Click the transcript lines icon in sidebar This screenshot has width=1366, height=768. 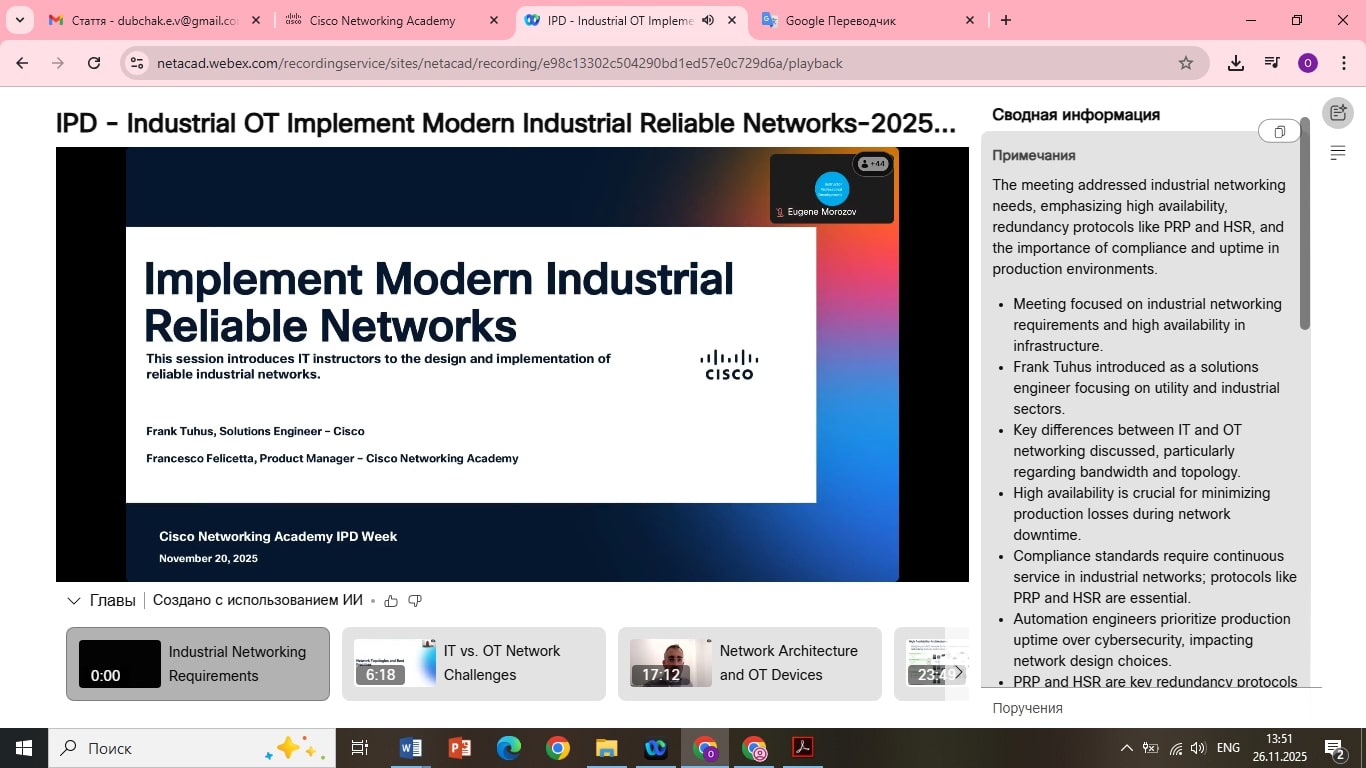1337,153
